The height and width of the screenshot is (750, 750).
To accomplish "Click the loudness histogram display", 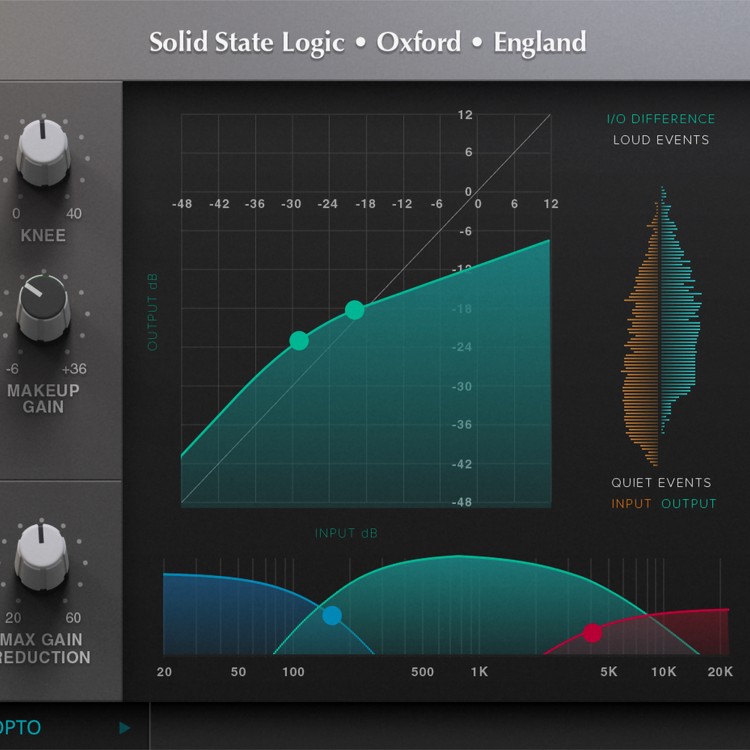I will [x=661, y=326].
